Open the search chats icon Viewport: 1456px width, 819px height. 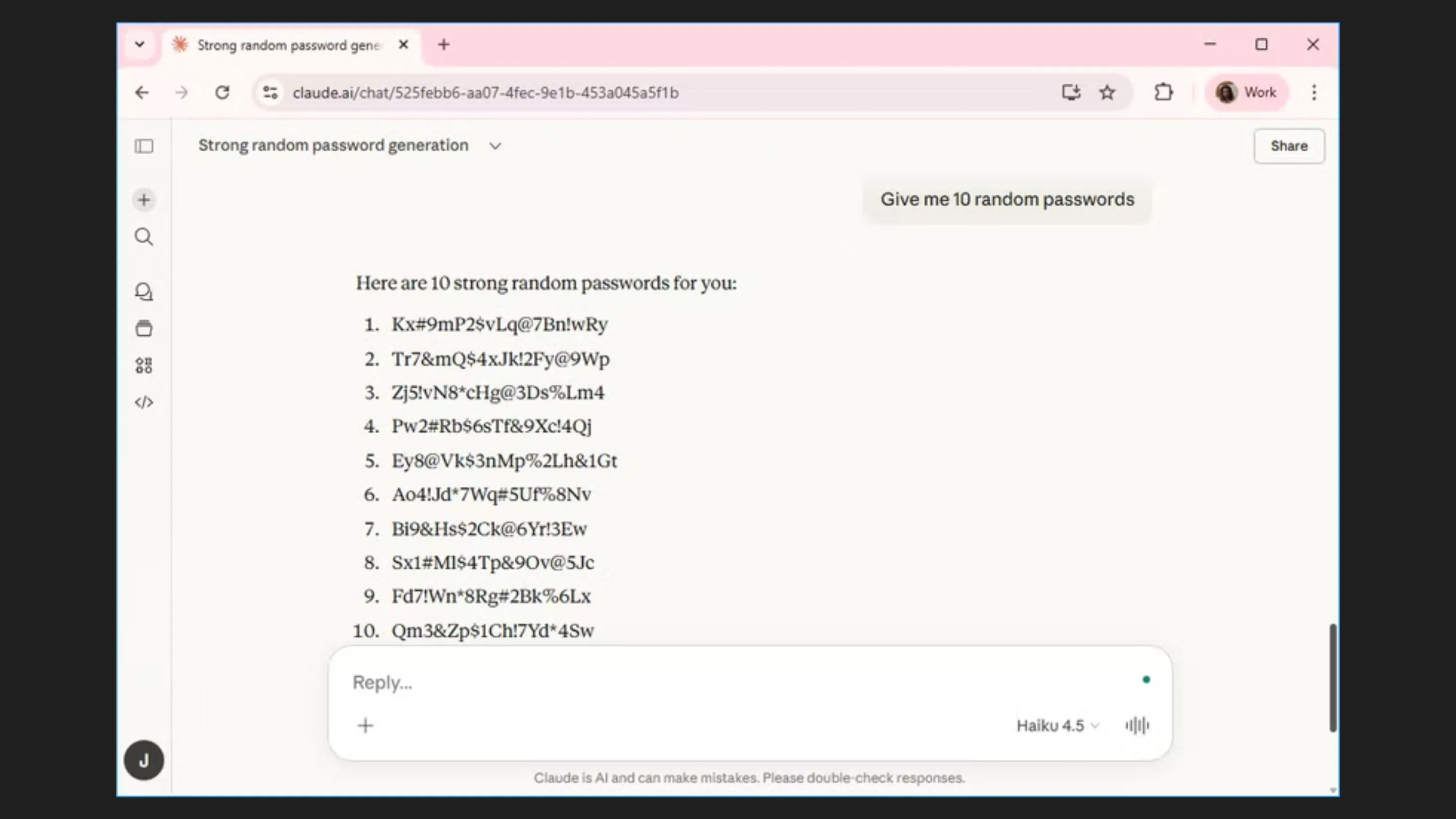pyautogui.click(x=144, y=237)
